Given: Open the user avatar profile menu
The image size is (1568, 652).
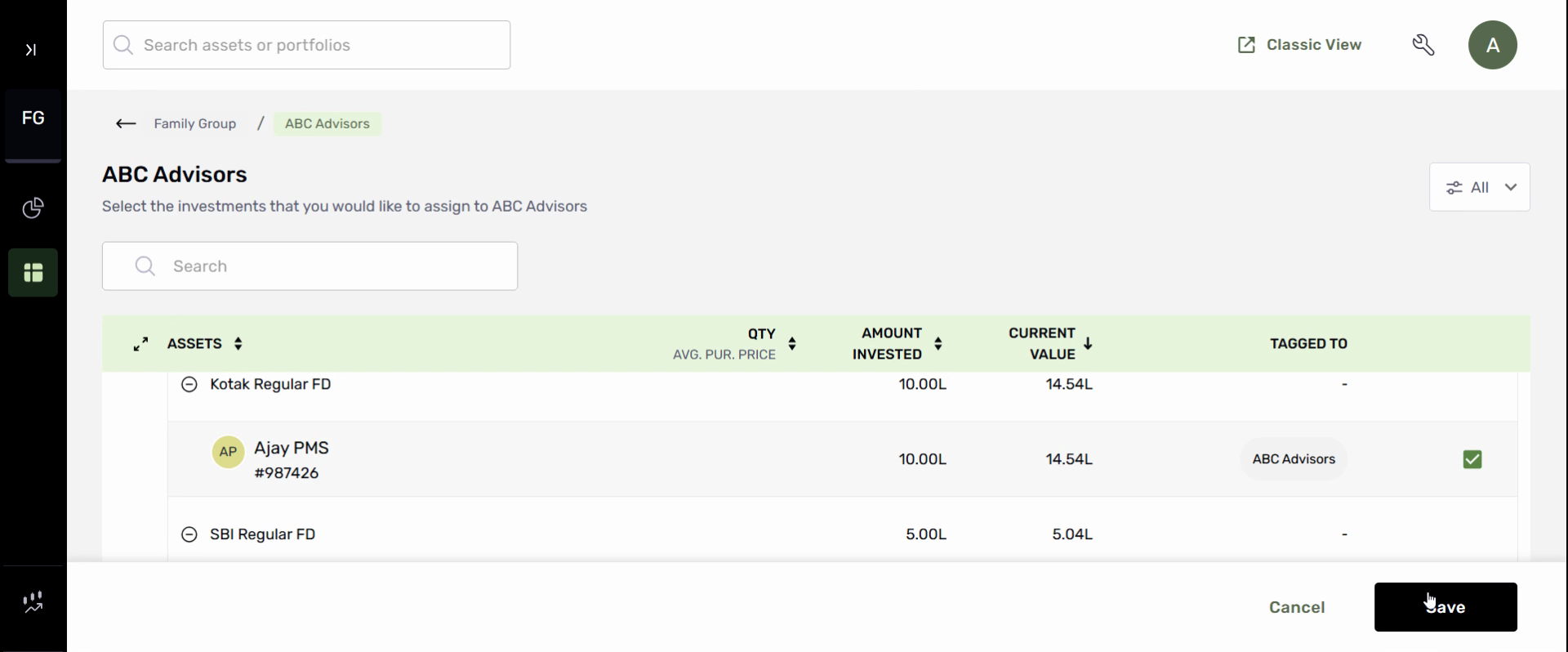Looking at the screenshot, I should click(x=1492, y=45).
